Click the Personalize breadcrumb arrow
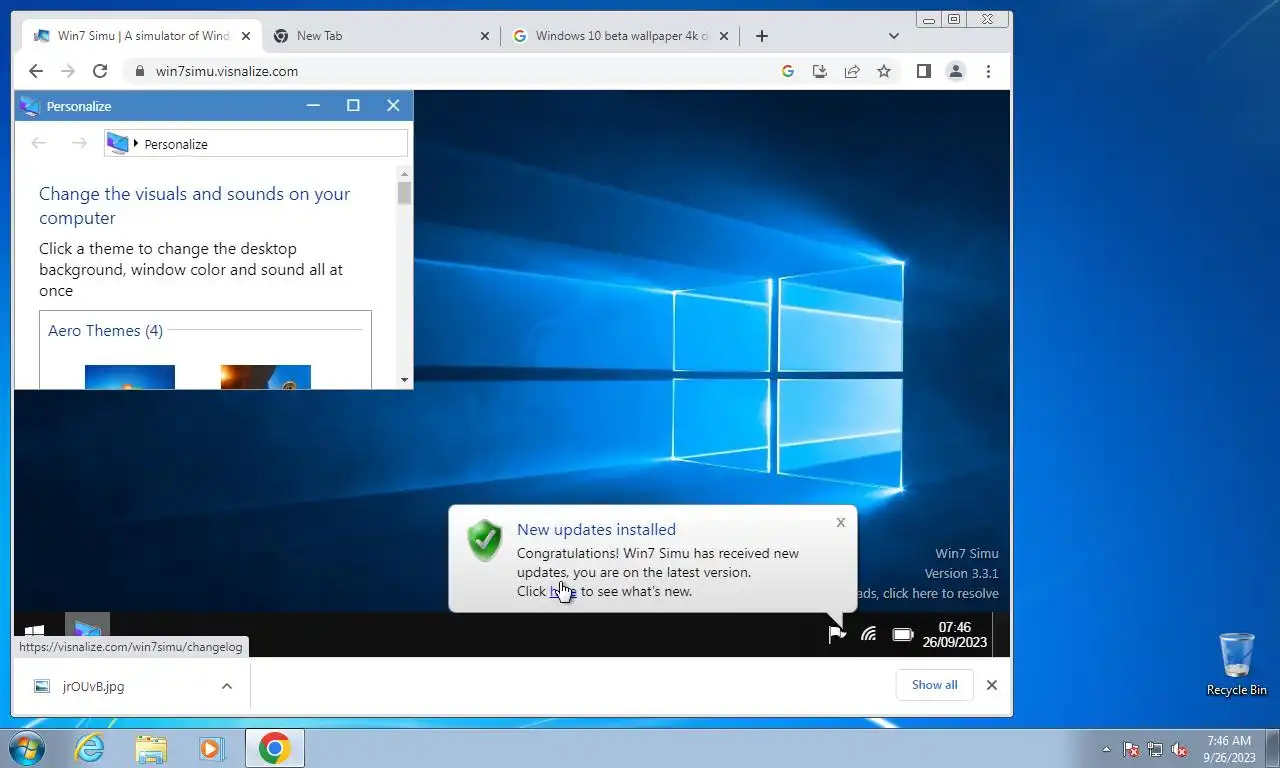1280x768 pixels. 136,143
